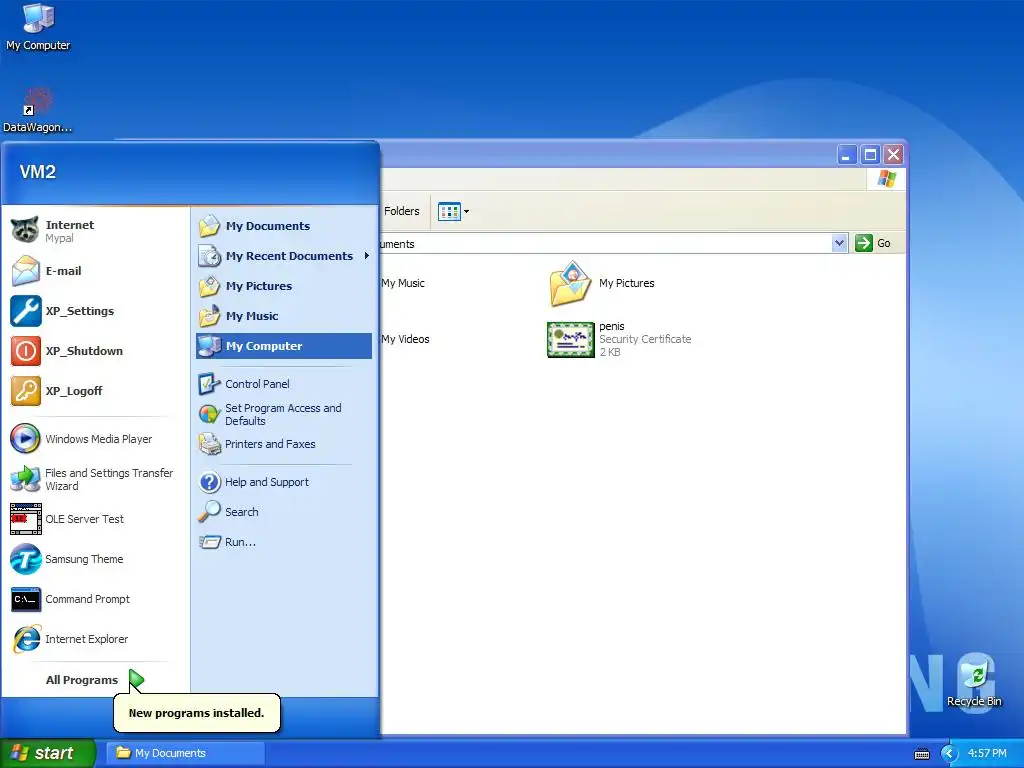Click the Windows flag logo in explorer
Image resolution: width=1024 pixels, height=768 pixels.
pos(887,178)
